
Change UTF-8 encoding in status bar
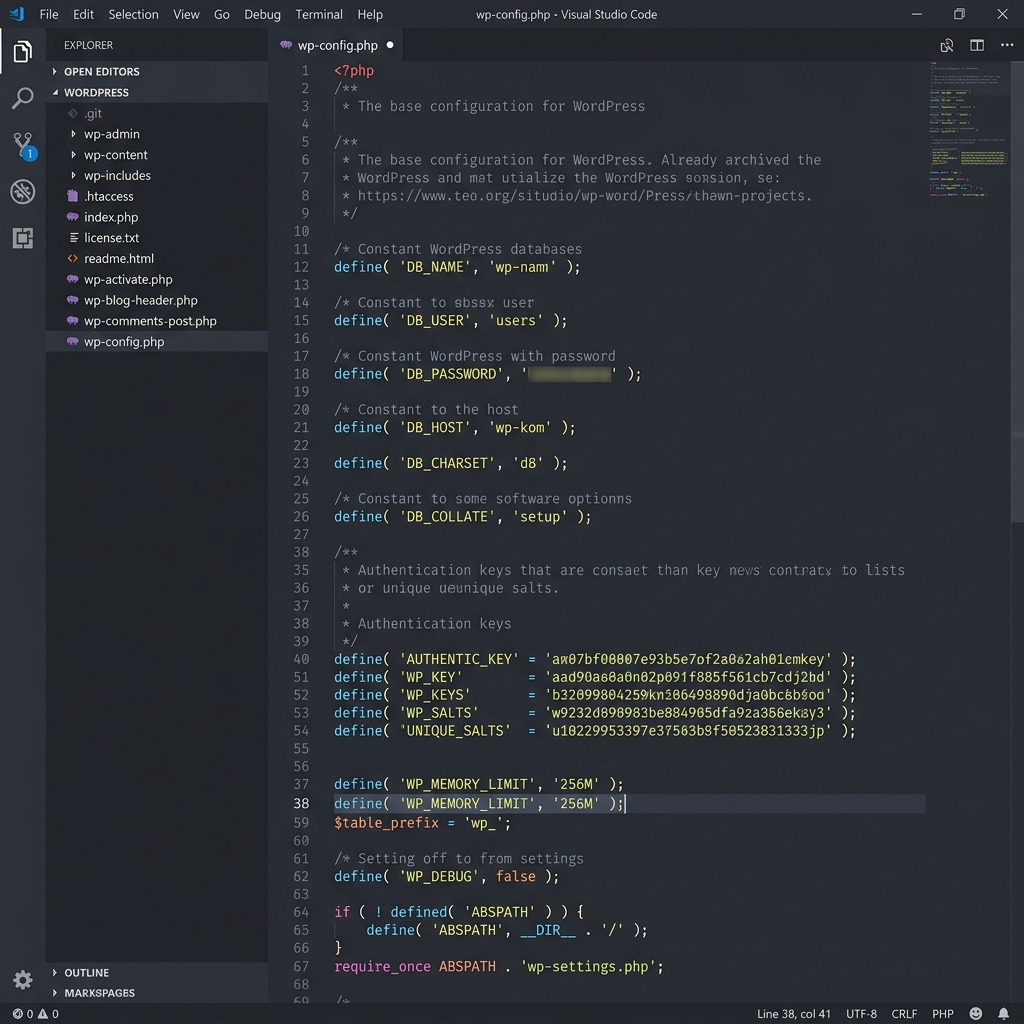click(861, 1014)
